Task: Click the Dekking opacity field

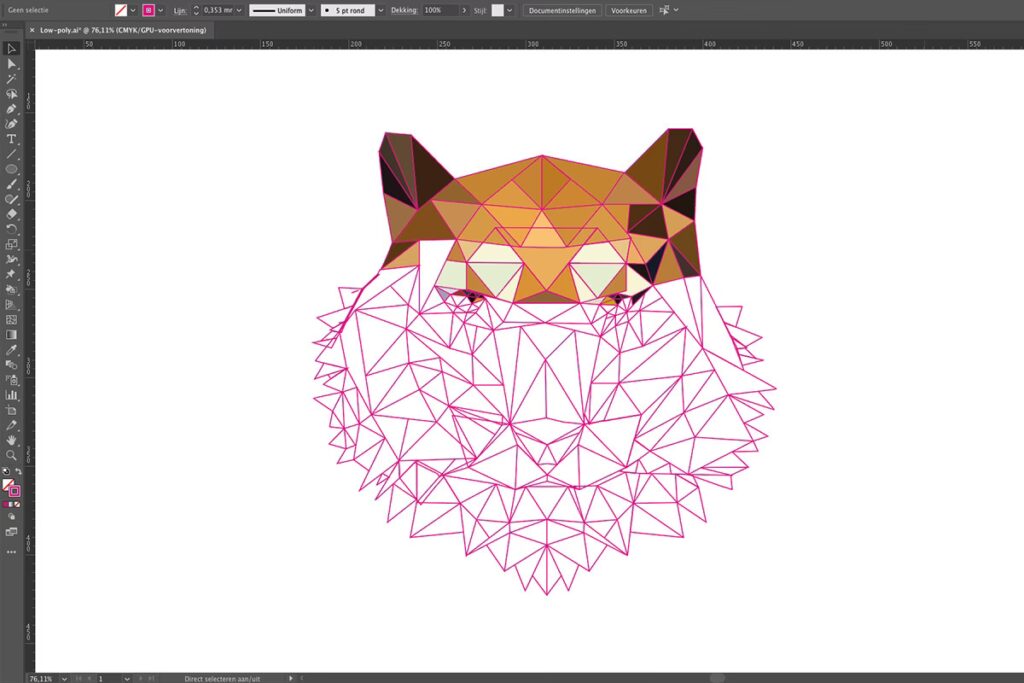Action: pos(439,10)
